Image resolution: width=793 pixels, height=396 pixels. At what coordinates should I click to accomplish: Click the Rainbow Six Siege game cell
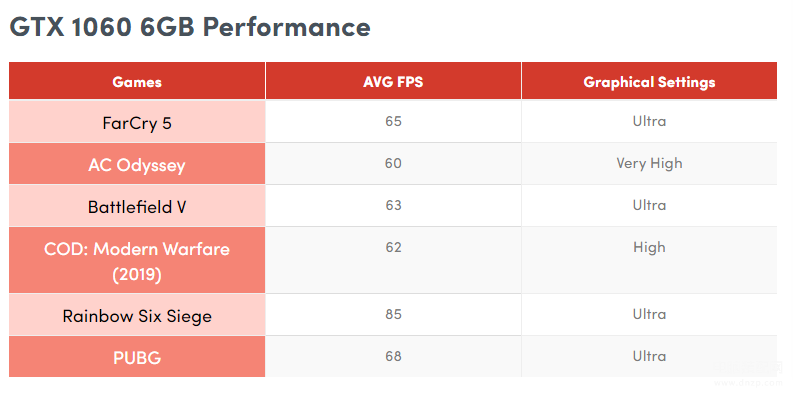(x=137, y=315)
